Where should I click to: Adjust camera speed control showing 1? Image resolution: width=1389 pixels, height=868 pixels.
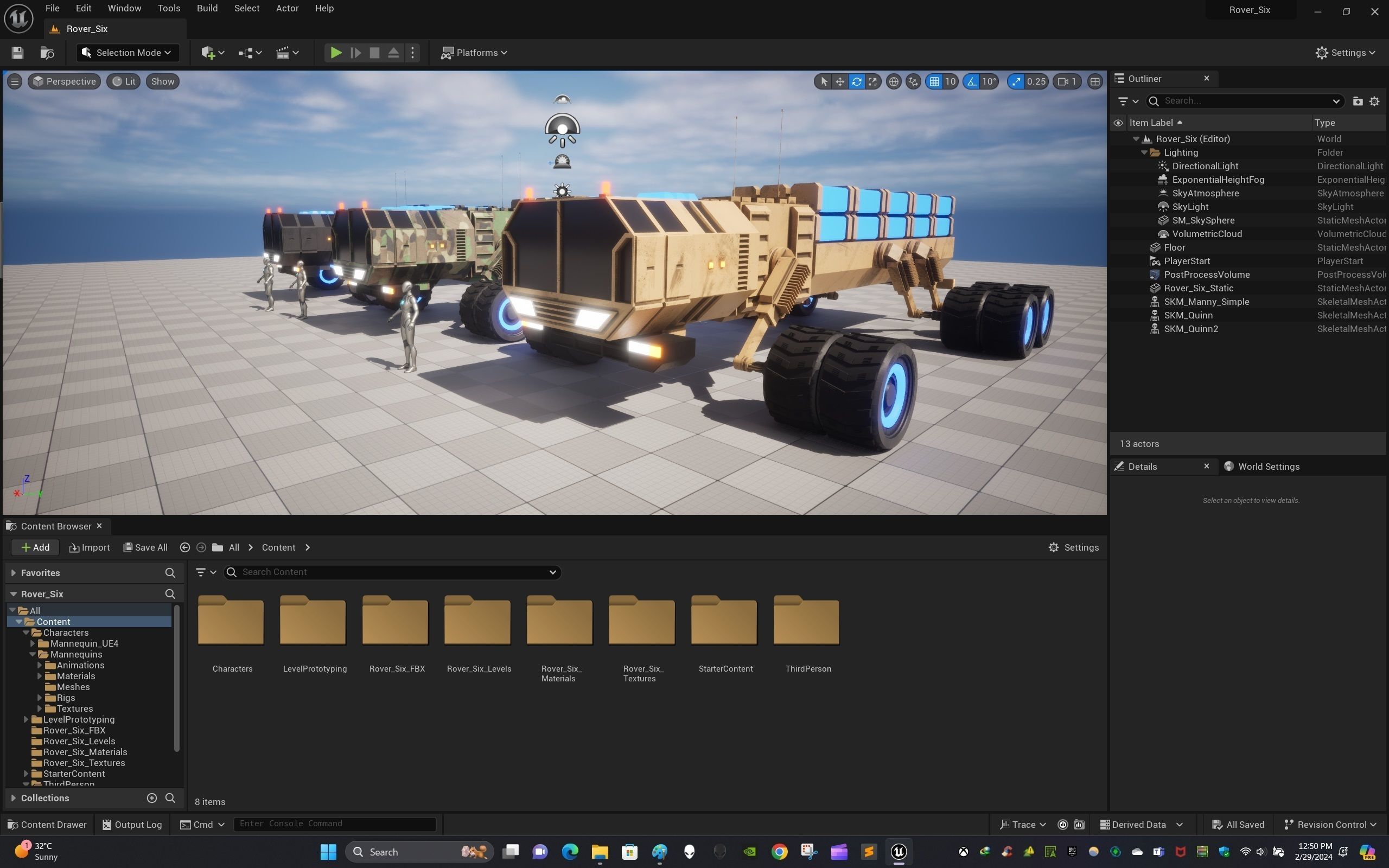coord(1067,81)
